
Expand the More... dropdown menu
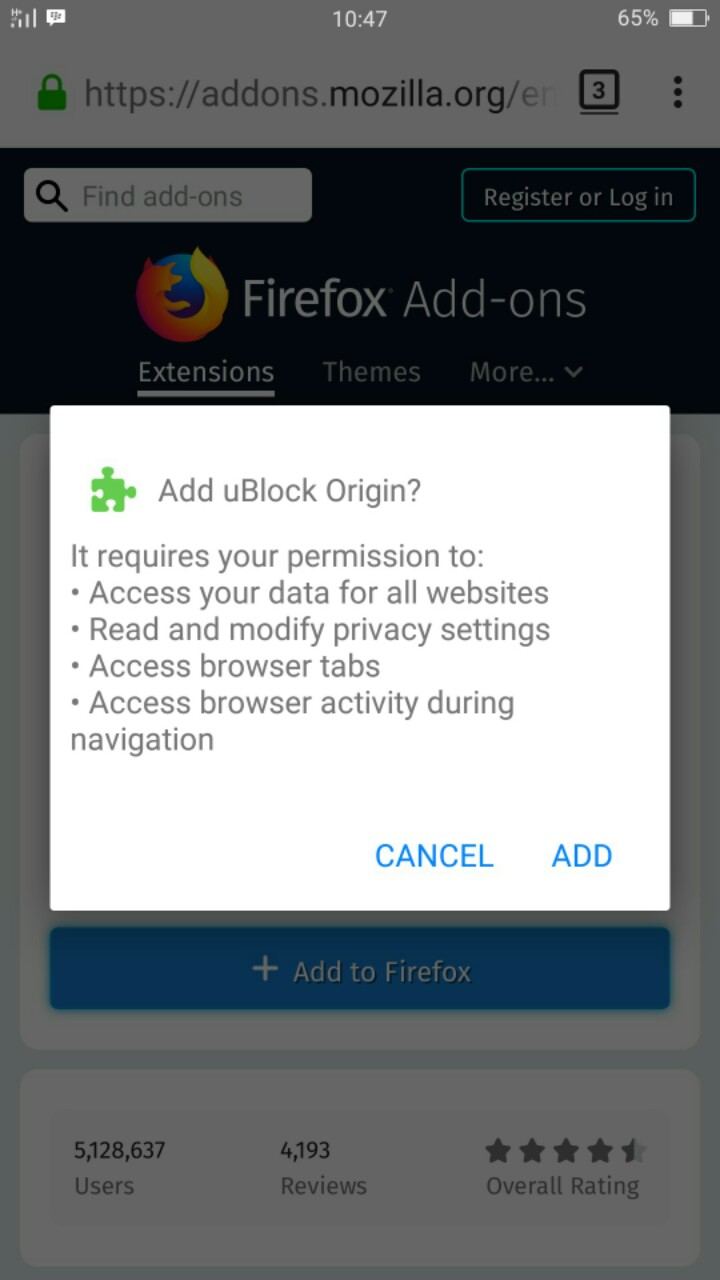tap(526, 372)
